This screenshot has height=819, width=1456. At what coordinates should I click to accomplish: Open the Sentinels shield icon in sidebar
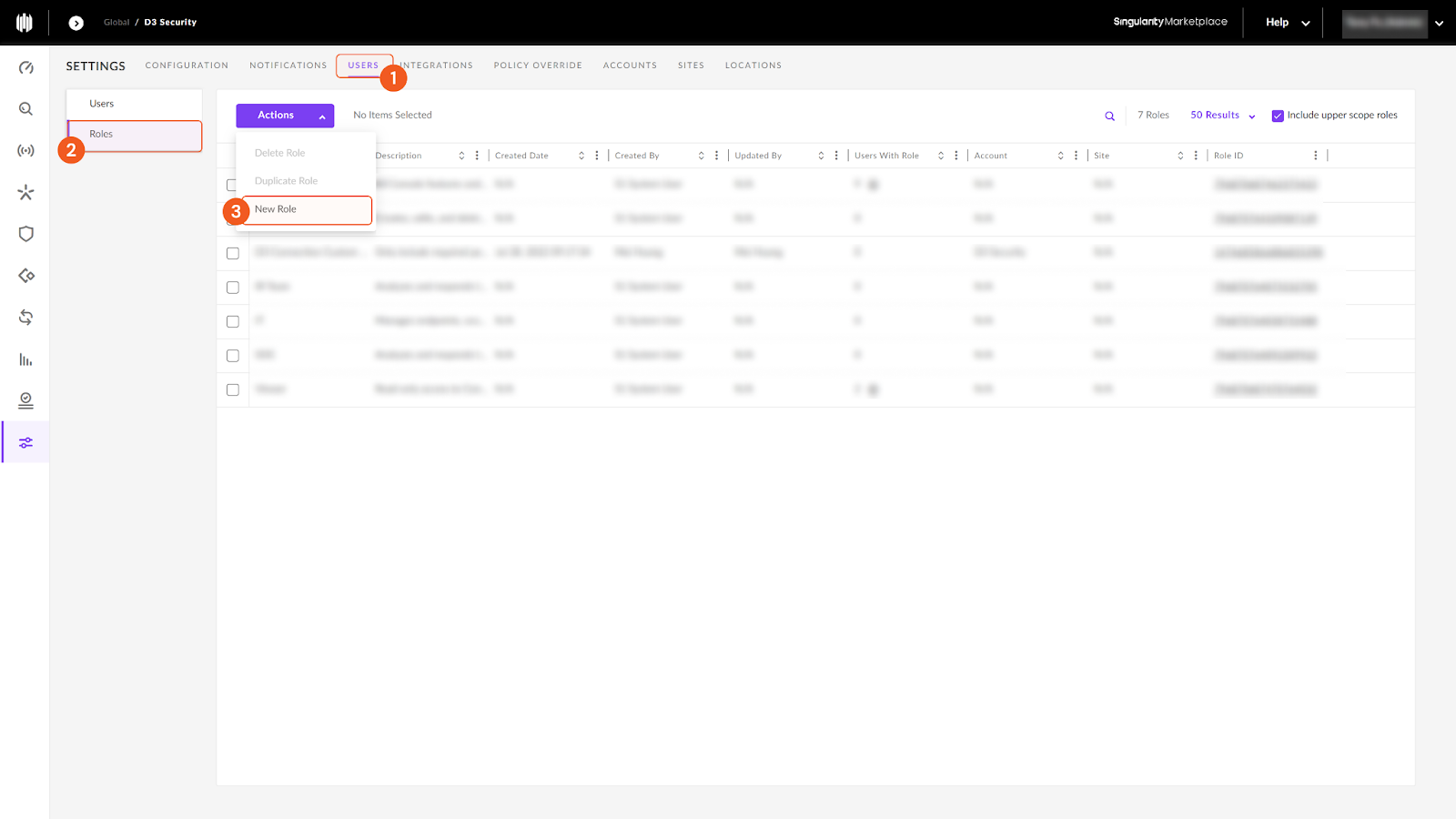tap(25, 234)
